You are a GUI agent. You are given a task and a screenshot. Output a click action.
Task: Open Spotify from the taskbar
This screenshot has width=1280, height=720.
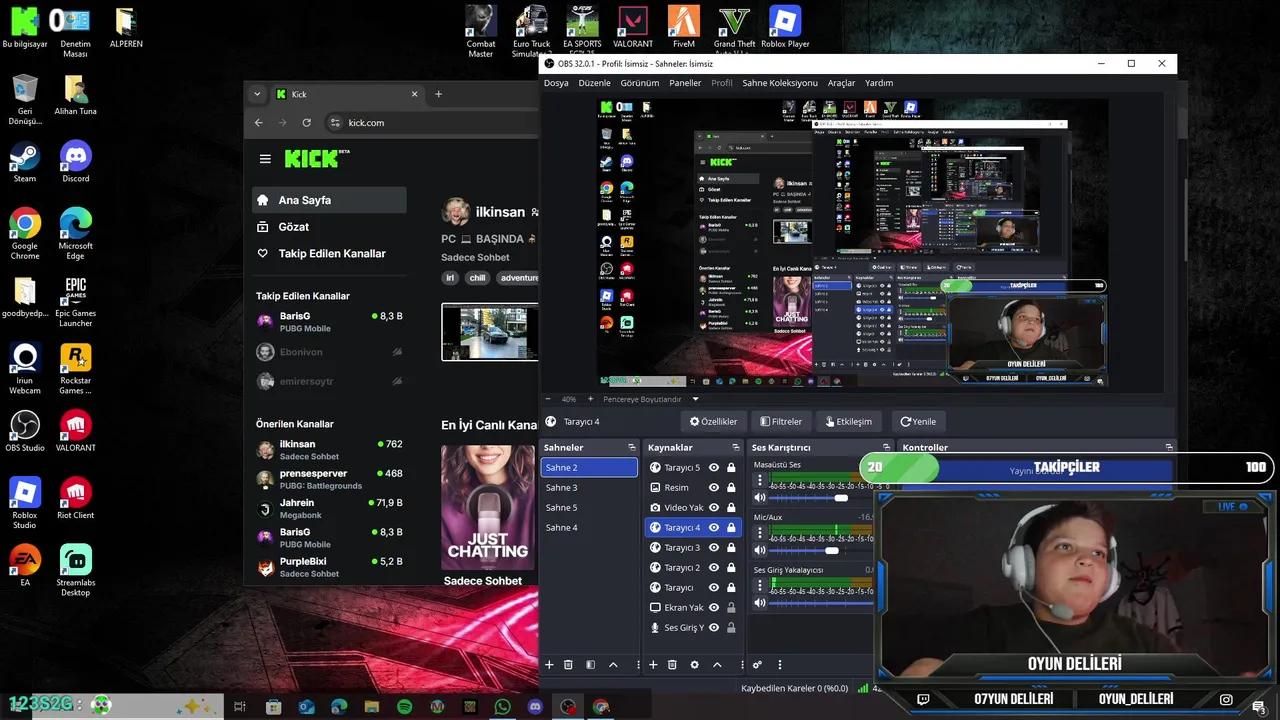pos(404,707)
